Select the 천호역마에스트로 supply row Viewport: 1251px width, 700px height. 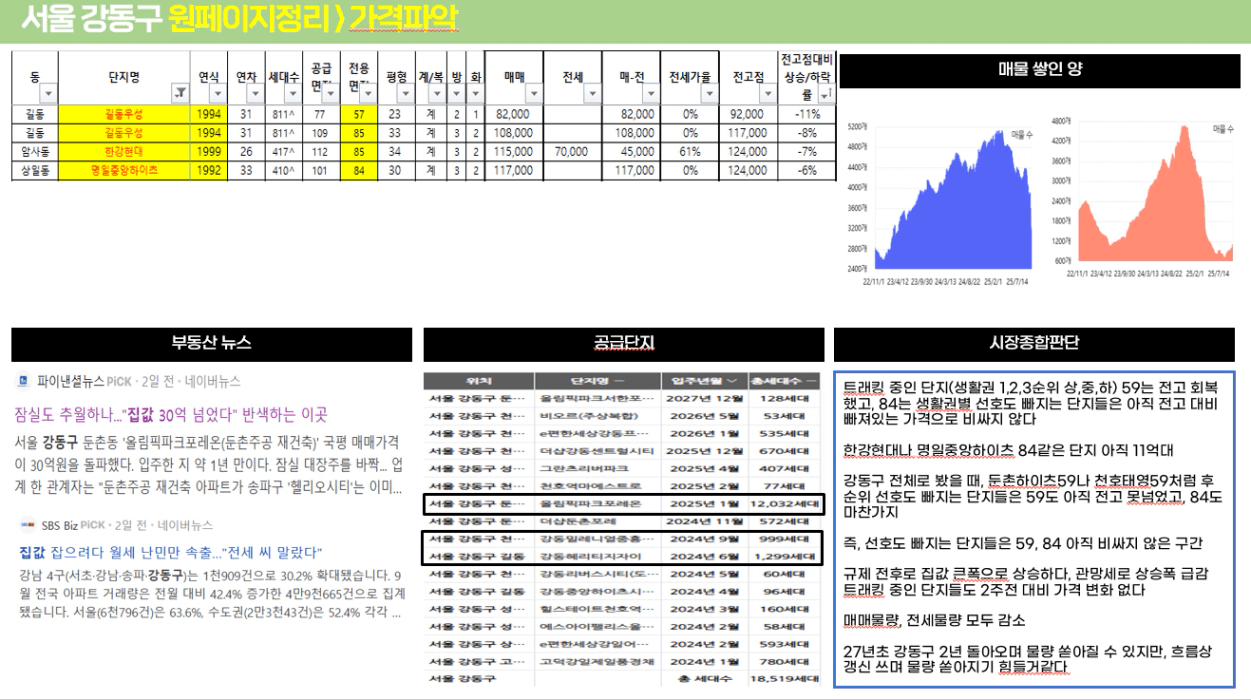click(624, 486)
